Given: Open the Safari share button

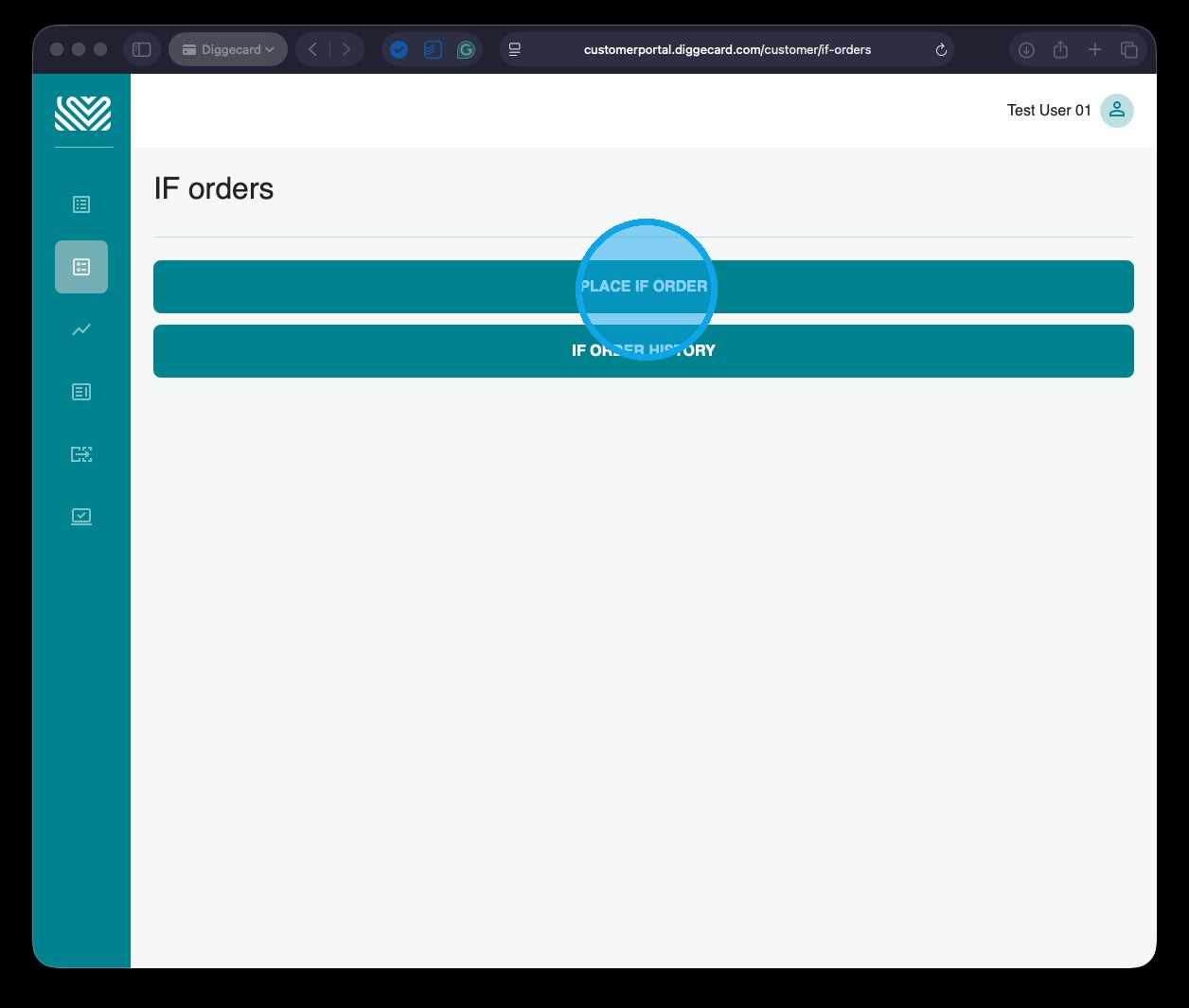Looking at the screenshot, I should 1060,49.
